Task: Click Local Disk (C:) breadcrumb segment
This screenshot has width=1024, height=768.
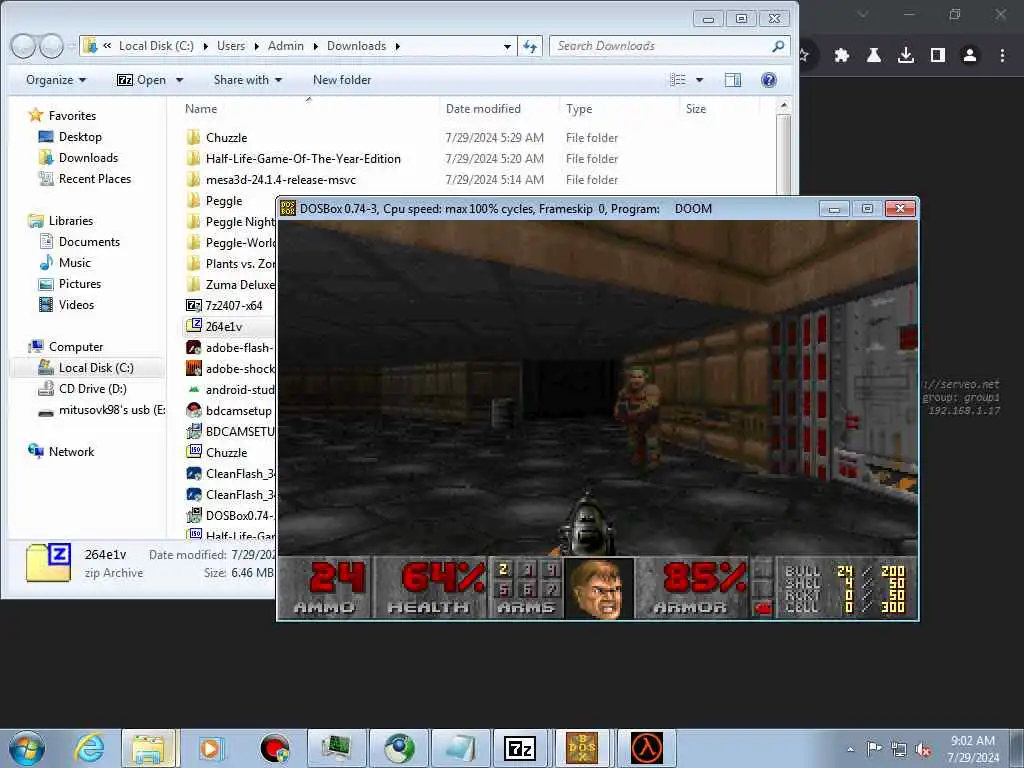Action: (x=156, y=46)
